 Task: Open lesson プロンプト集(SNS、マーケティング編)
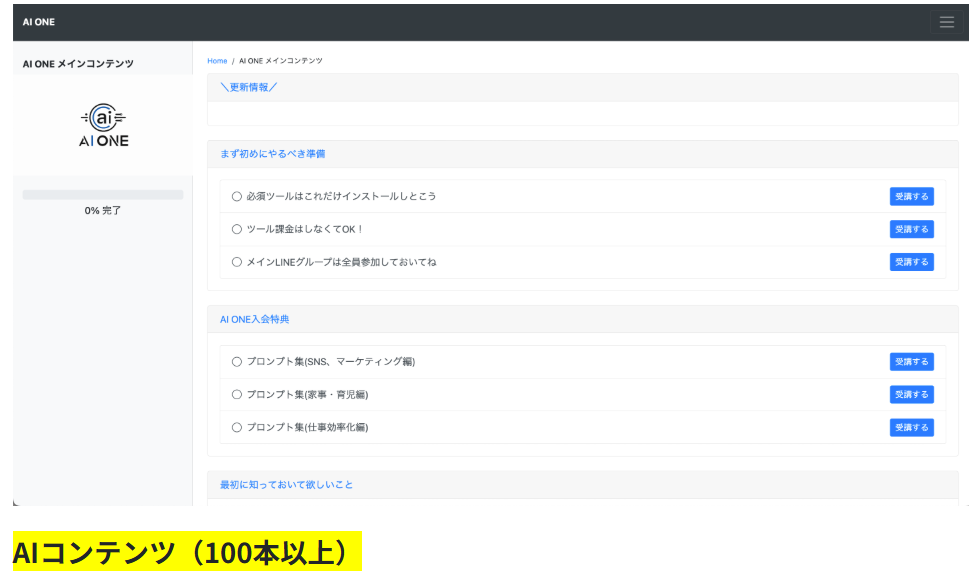tap(331, 362)
